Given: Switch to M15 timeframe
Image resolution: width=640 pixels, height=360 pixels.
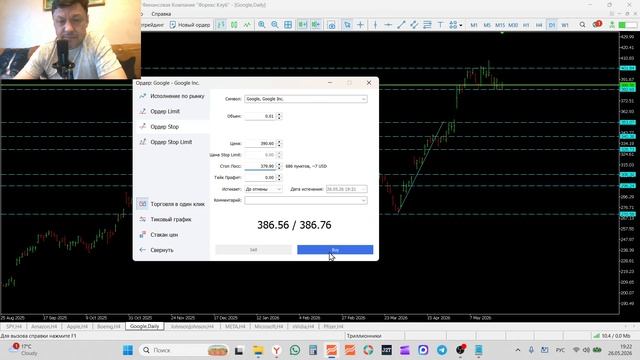Looking at the screenshot, I should click(x=500, y=25).
